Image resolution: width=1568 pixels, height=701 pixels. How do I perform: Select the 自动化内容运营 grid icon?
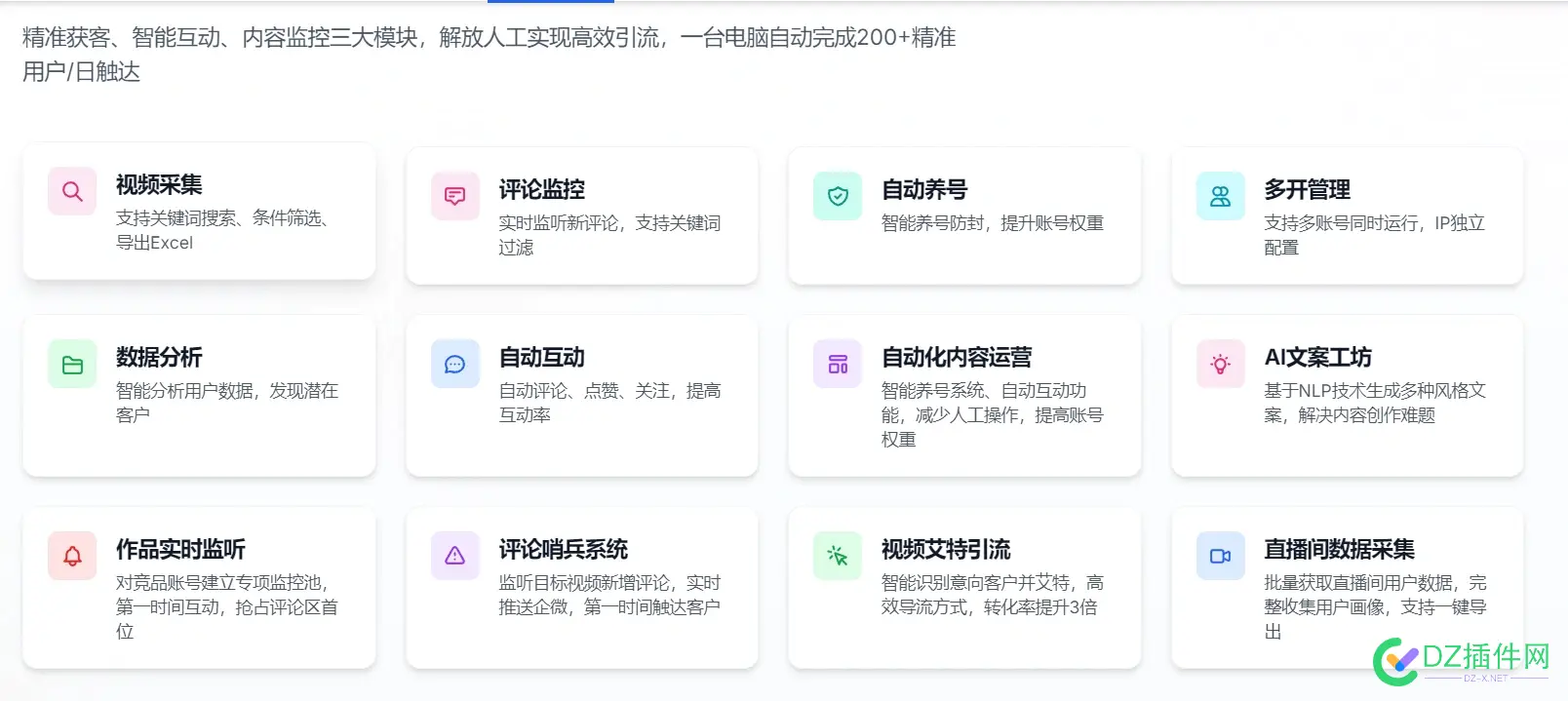836,363
